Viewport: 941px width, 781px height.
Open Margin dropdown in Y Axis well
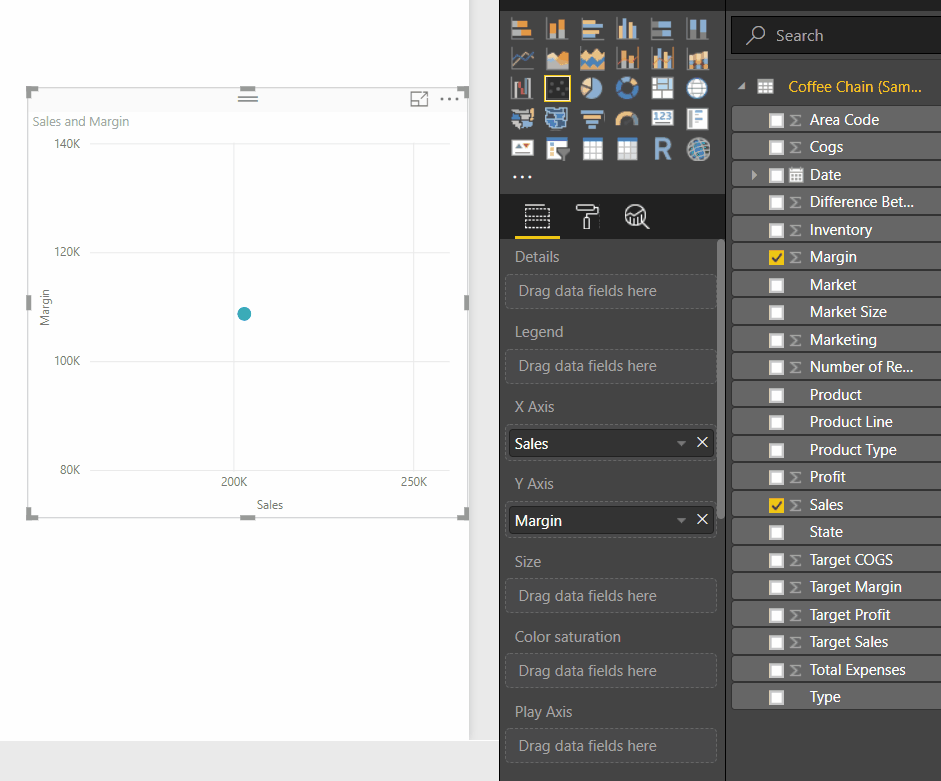pos(681,520)
